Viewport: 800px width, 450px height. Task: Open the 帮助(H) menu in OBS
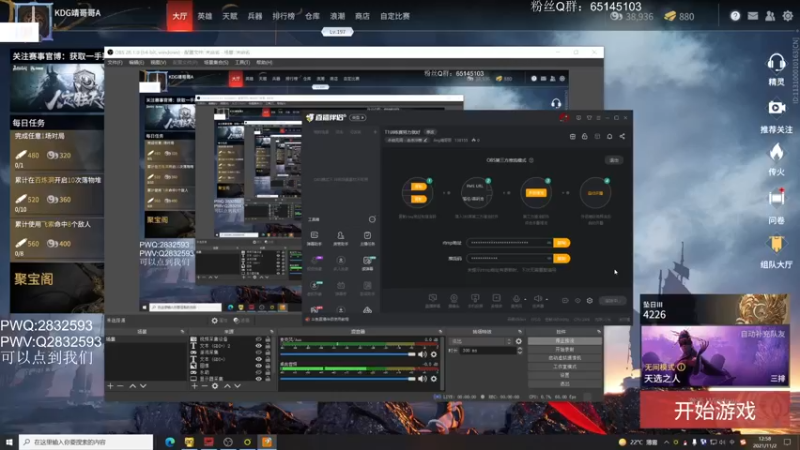tap(264, 62)
